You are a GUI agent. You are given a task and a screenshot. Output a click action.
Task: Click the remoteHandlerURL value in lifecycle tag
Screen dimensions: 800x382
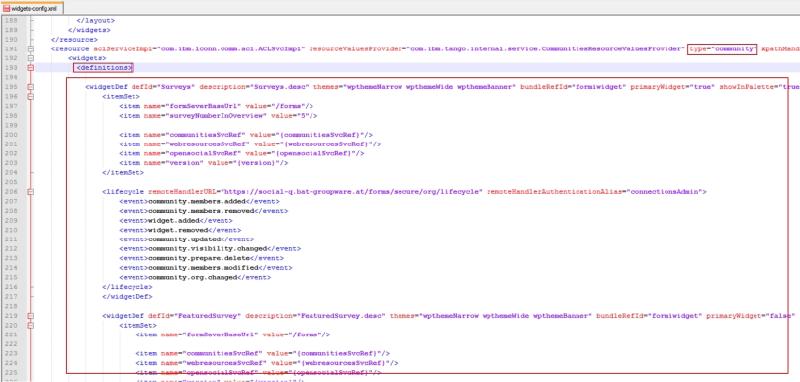click(x=352, y=192)
